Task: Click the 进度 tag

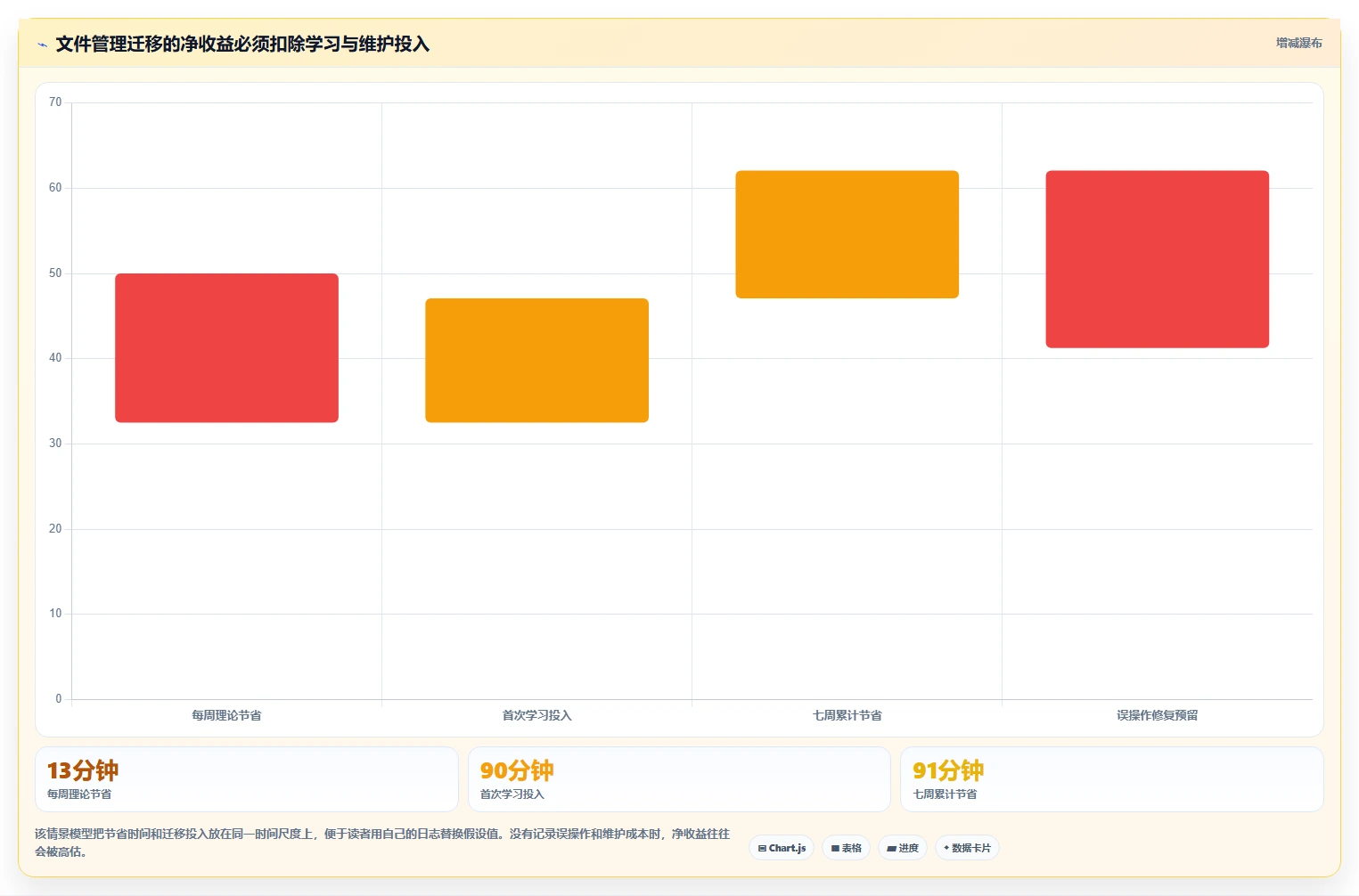Action: tap(903, 848)
